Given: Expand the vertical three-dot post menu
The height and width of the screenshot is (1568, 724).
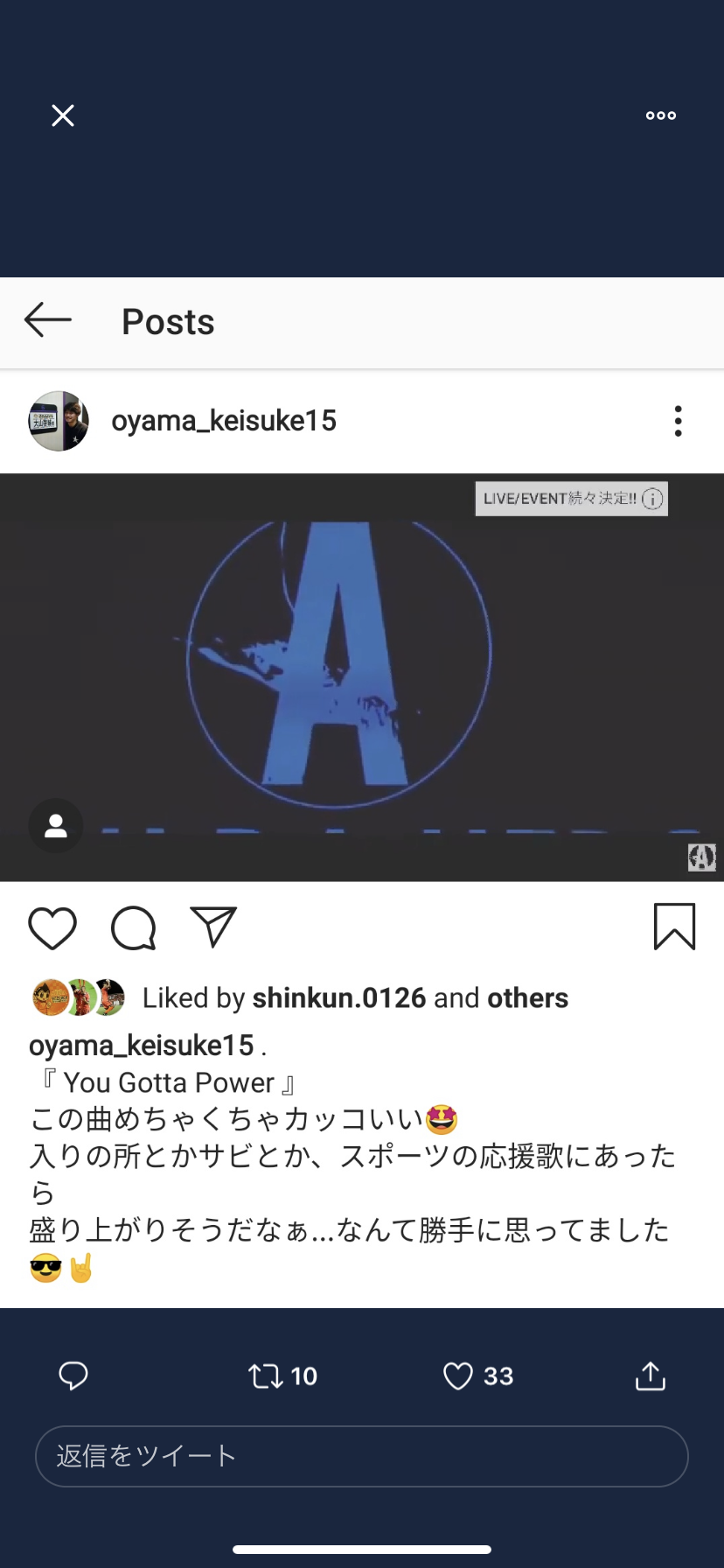Looking at the screenshot, I should click(x=679, y=421).
